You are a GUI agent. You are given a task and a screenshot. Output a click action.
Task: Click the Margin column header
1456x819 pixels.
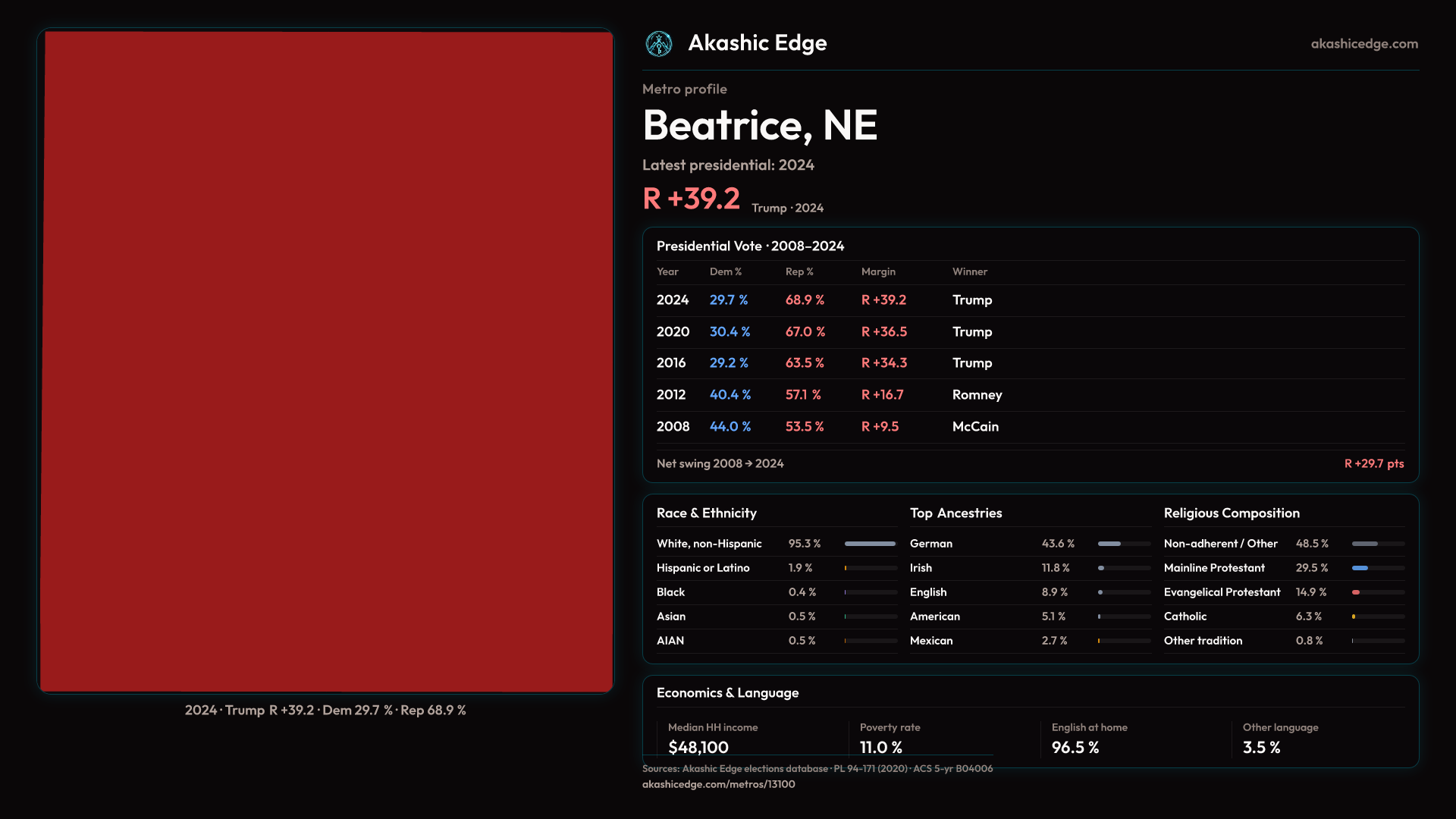click(x=878, y=271)
